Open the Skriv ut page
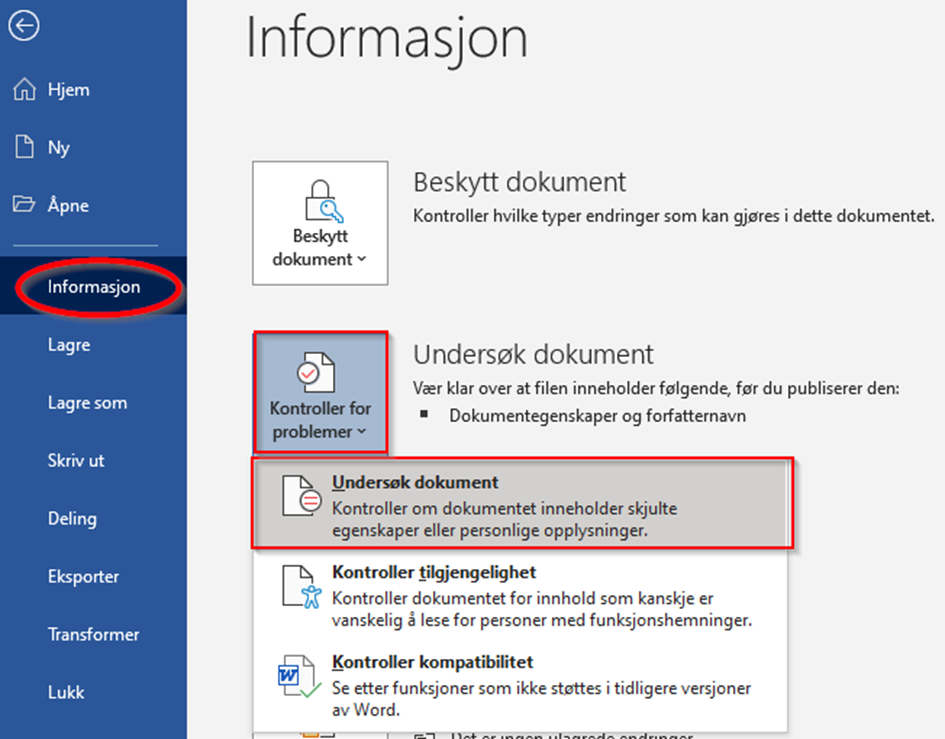Viewport: 945px width, 739px height. point(76,461)
